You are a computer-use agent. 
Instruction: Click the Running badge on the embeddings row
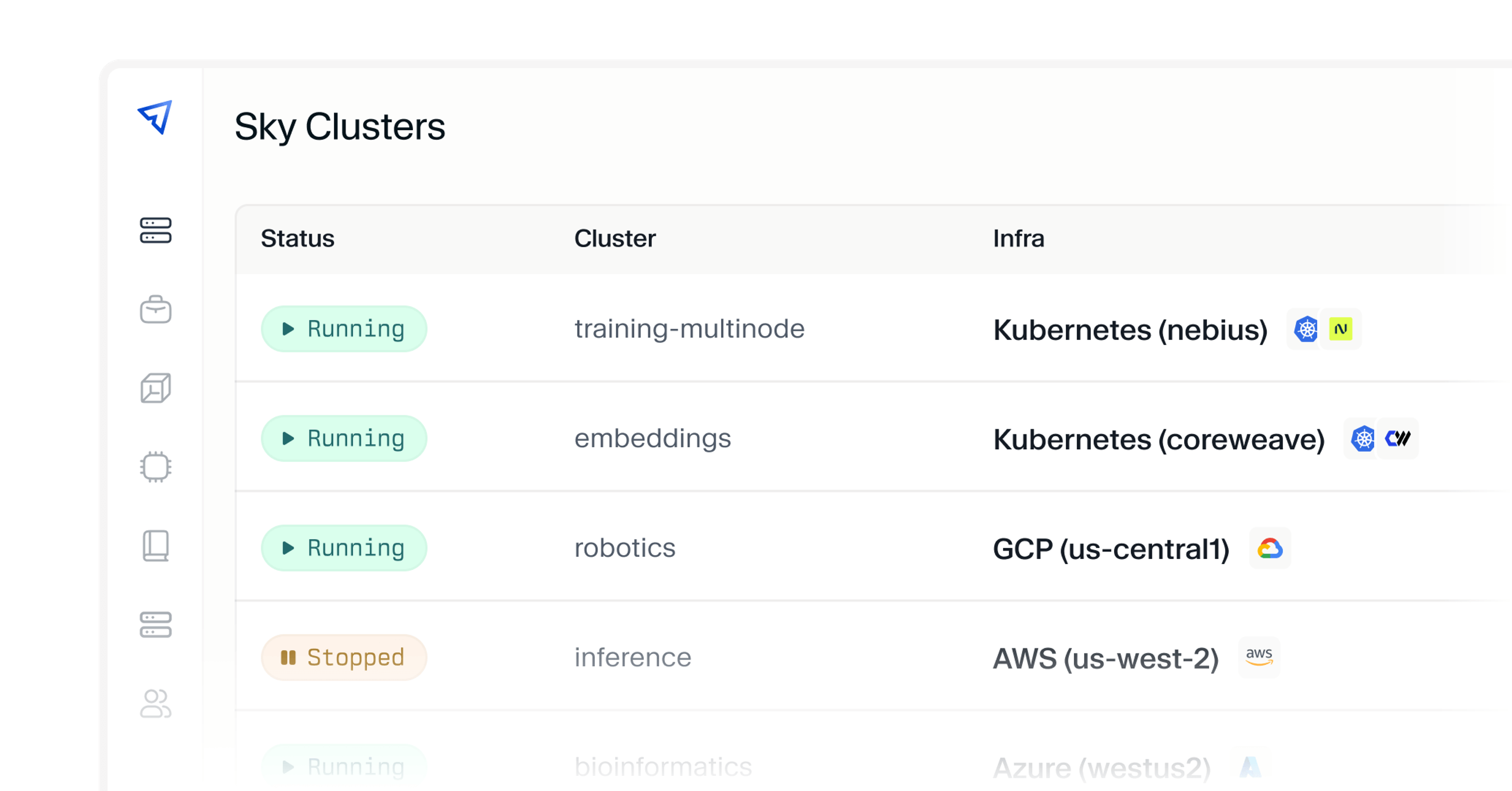click(x=344, y=438)
